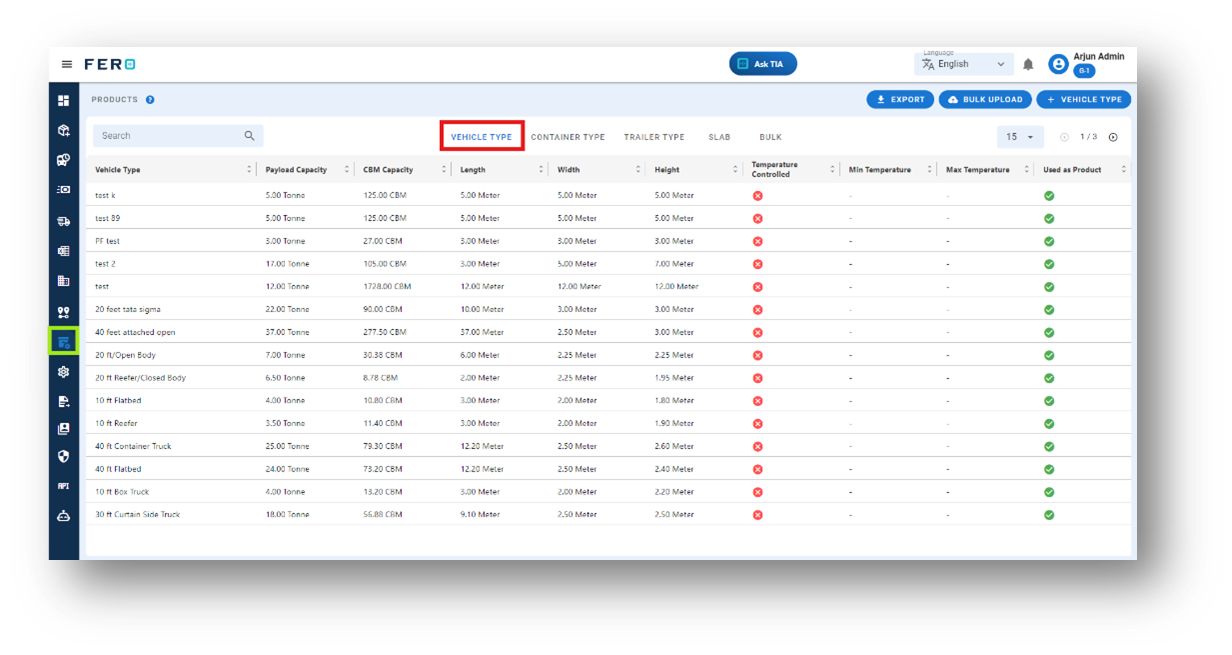Screen dimensions: 1232x655
Task: Open the package/orders icon in sidebar
Action: pos(64,130)
